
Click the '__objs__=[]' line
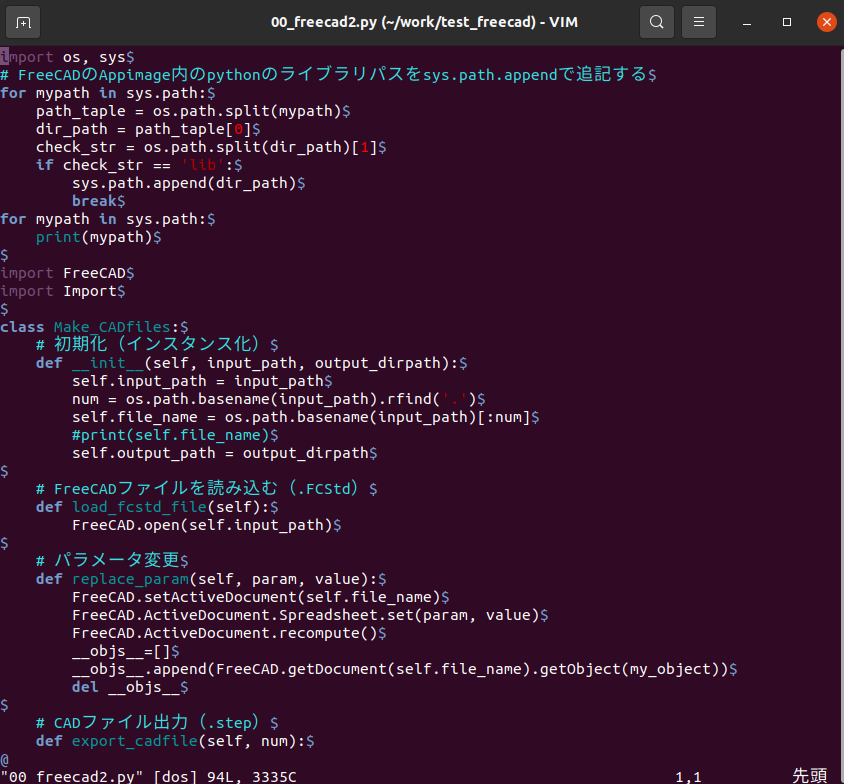pyautogui.click(x=125, y=651)
